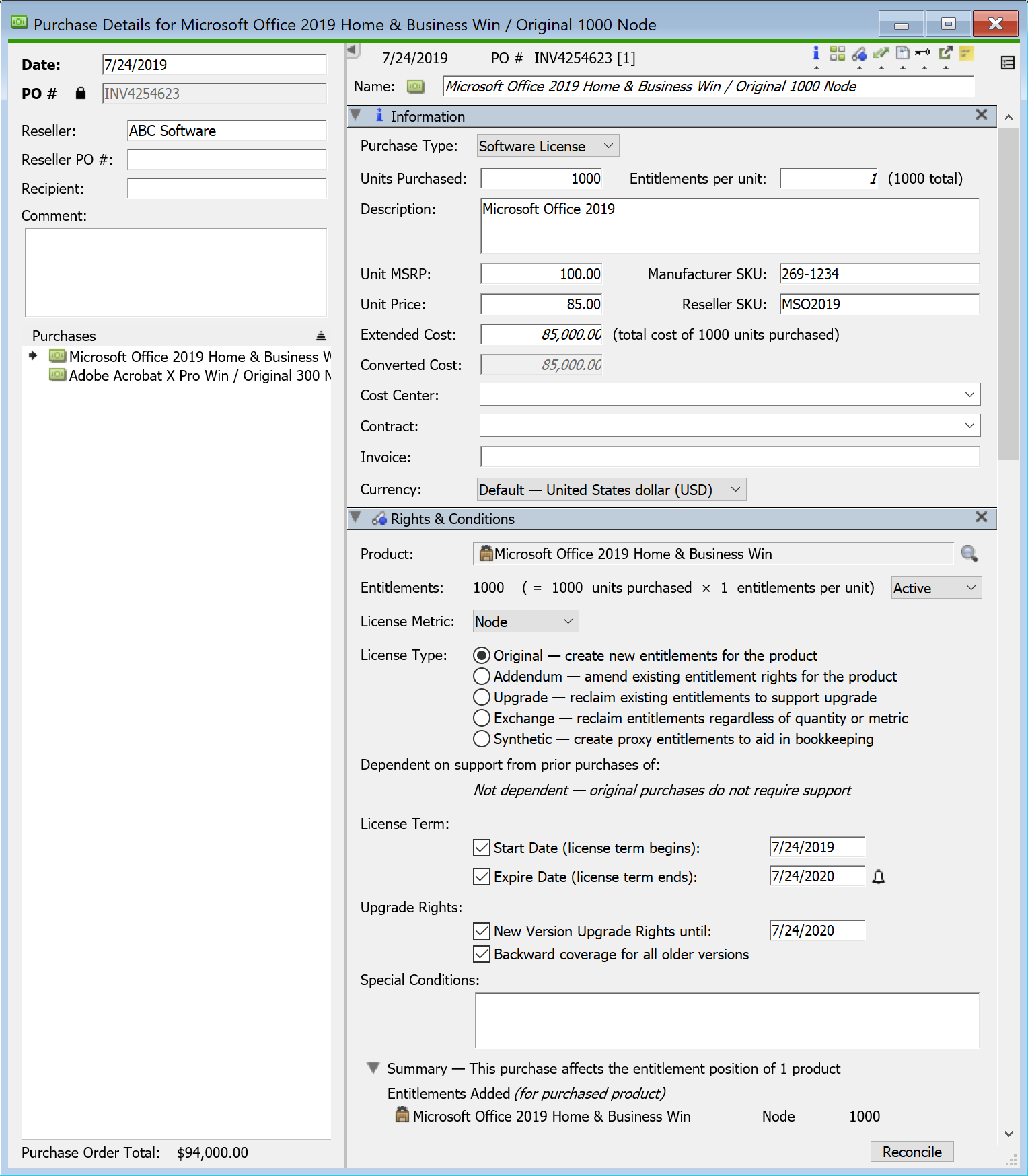Click the Invoice field

pos(730,457)
